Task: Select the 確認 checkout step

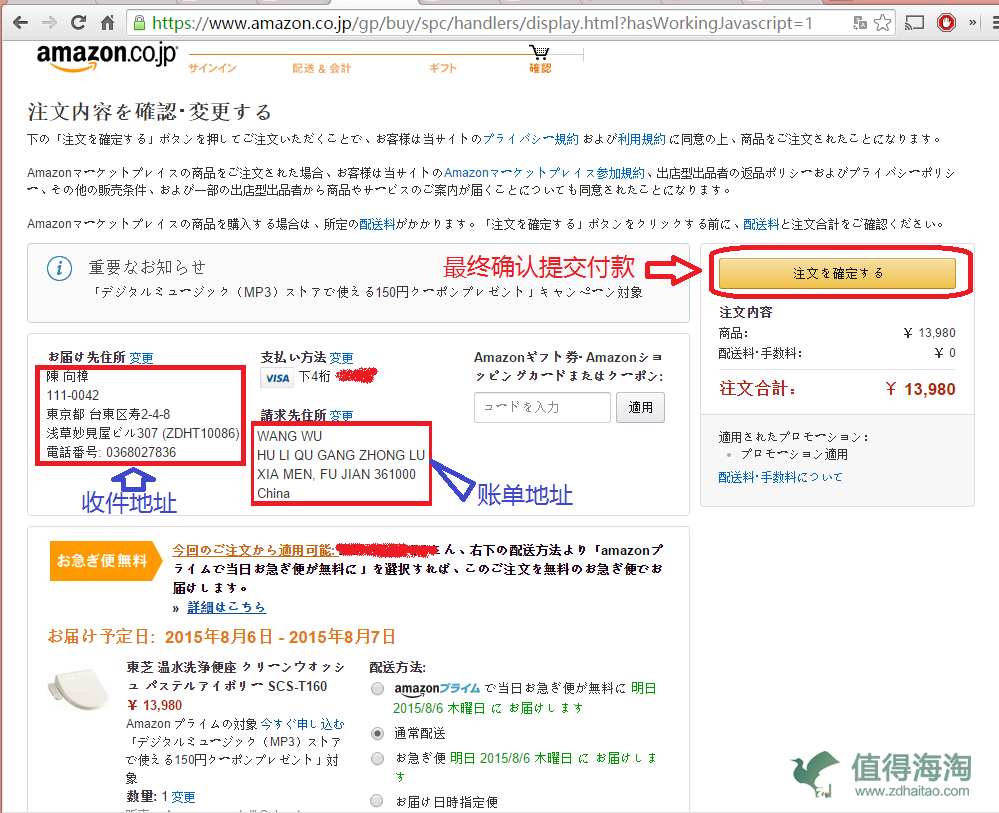Action: [x=540, y=68]
